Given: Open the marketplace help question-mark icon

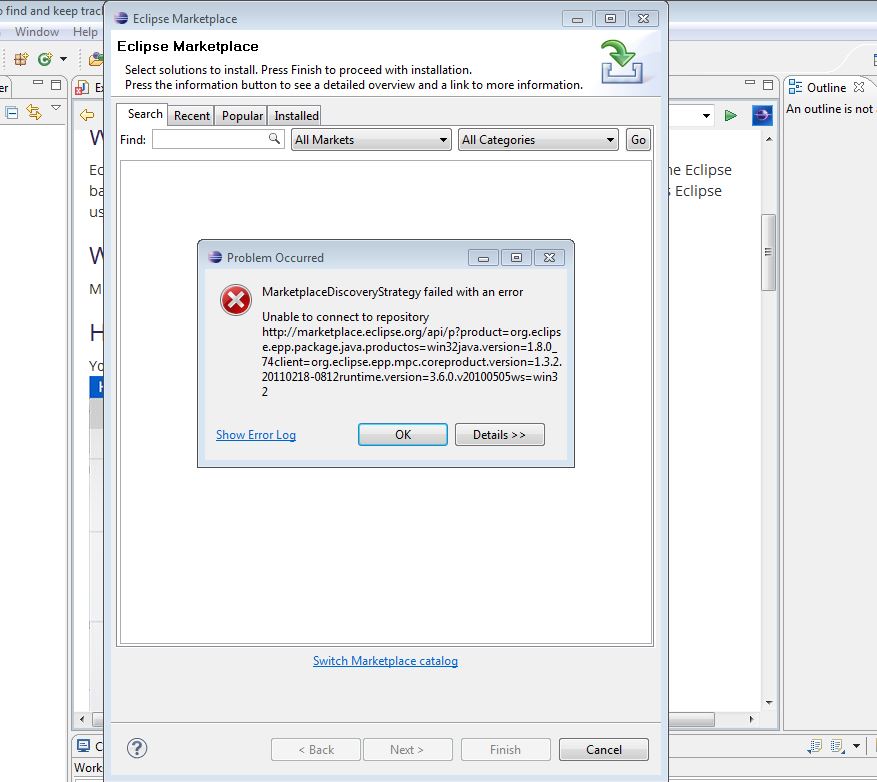Looking at the screenshot, I should (137, 748).
